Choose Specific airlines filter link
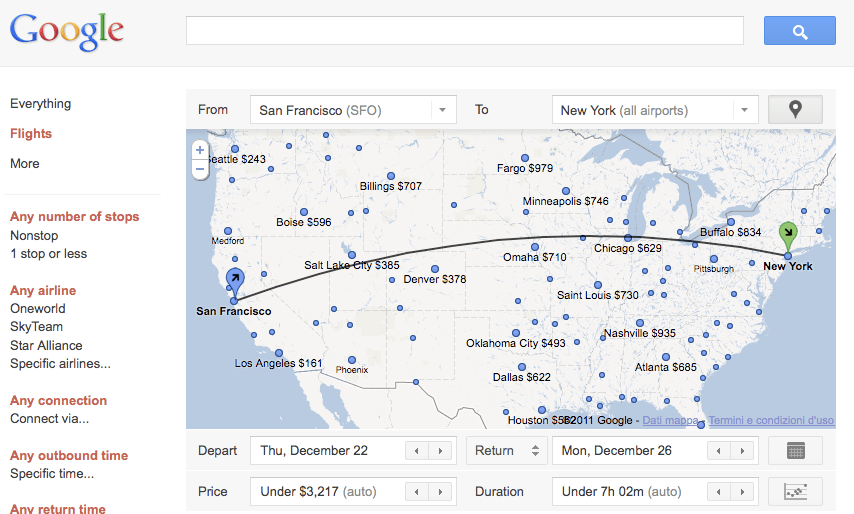The height and width of the screenshot is (514, 854). tap(60, 363)
